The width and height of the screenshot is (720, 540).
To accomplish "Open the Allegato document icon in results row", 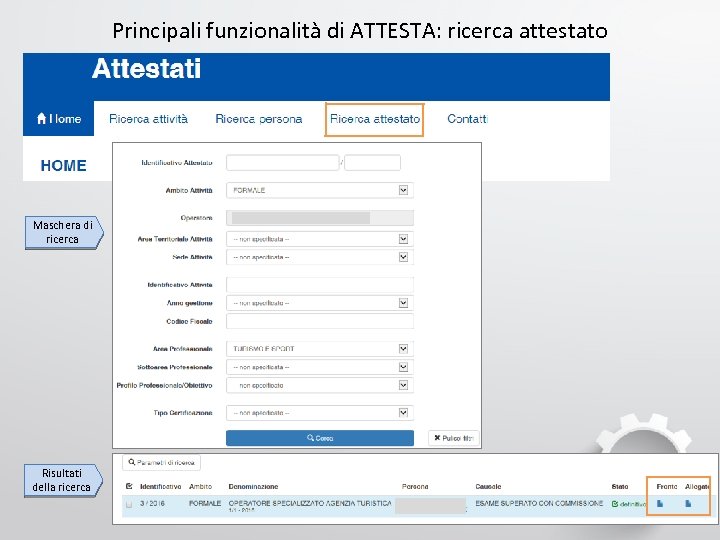I will 688,504.
